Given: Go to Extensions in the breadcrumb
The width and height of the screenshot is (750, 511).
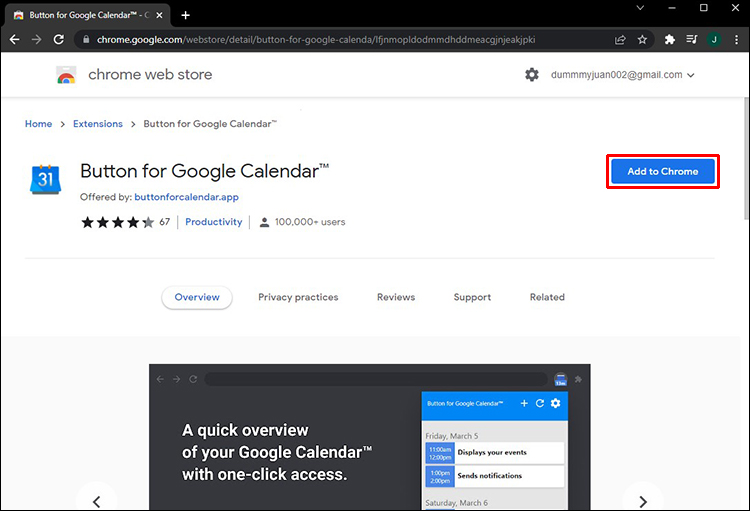Looking at the screenshot, I should point(98,124).
